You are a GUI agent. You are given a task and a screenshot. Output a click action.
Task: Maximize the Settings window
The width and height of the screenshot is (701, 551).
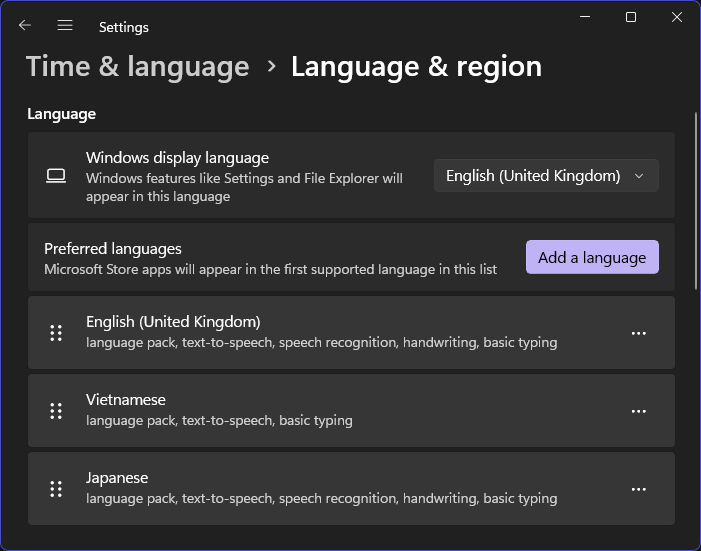[x=631, y=17]
